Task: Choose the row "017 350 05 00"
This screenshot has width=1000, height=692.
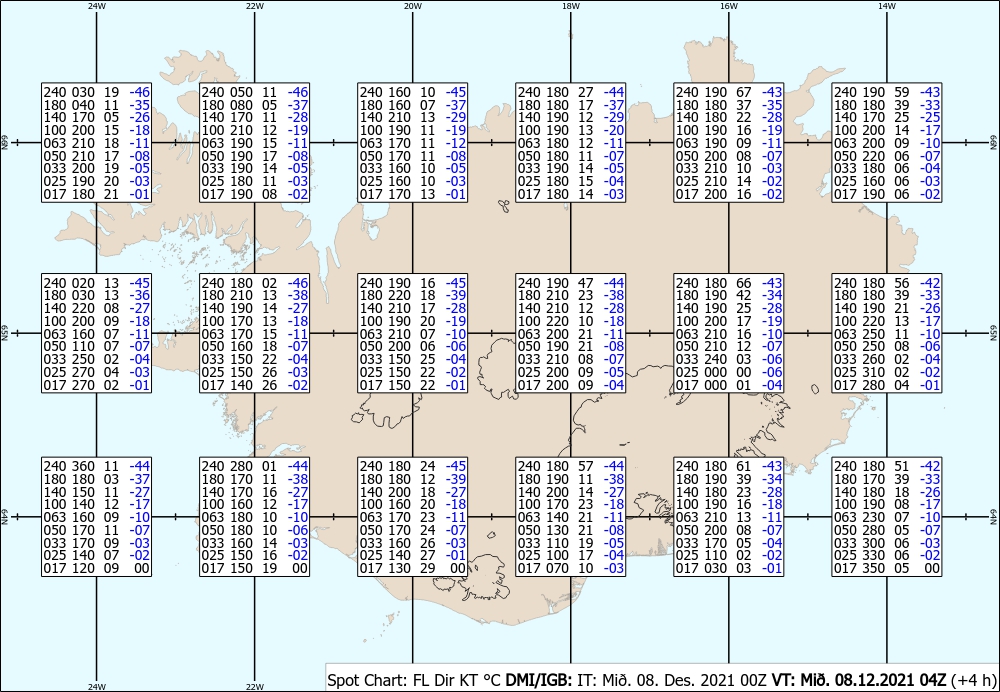Action: (x=887, y=568)
